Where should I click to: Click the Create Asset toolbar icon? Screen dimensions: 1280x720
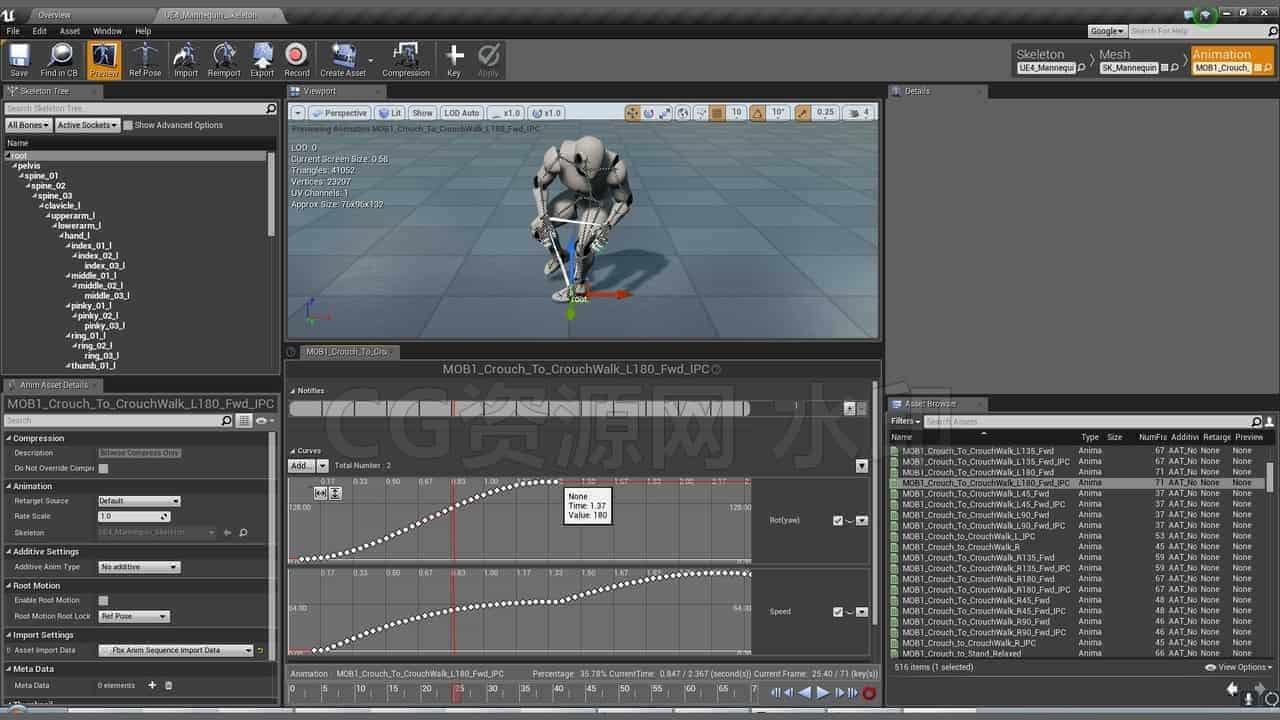[x=343, y=60]
